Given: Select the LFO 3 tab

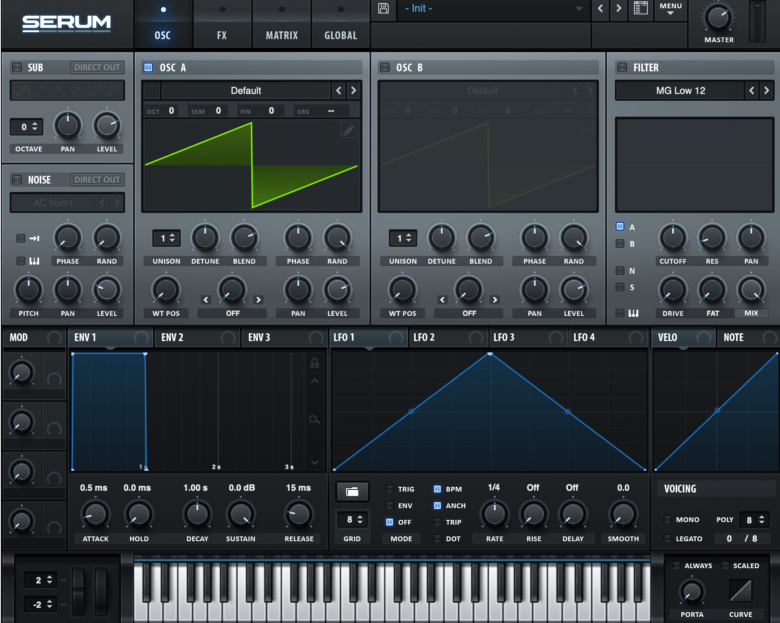Looking at the screenshot, I should tap(528, 338).
